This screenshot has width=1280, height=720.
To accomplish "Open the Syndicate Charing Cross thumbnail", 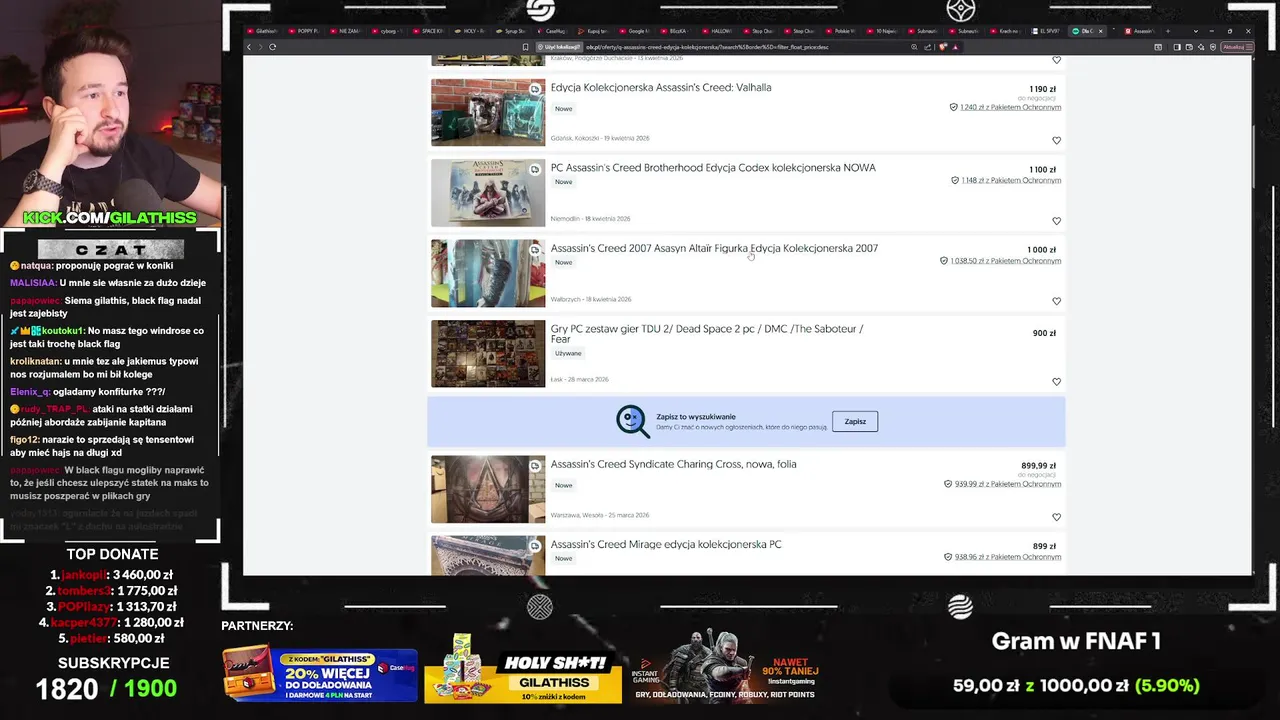I will pyautogui.click(x=488, y=489).
